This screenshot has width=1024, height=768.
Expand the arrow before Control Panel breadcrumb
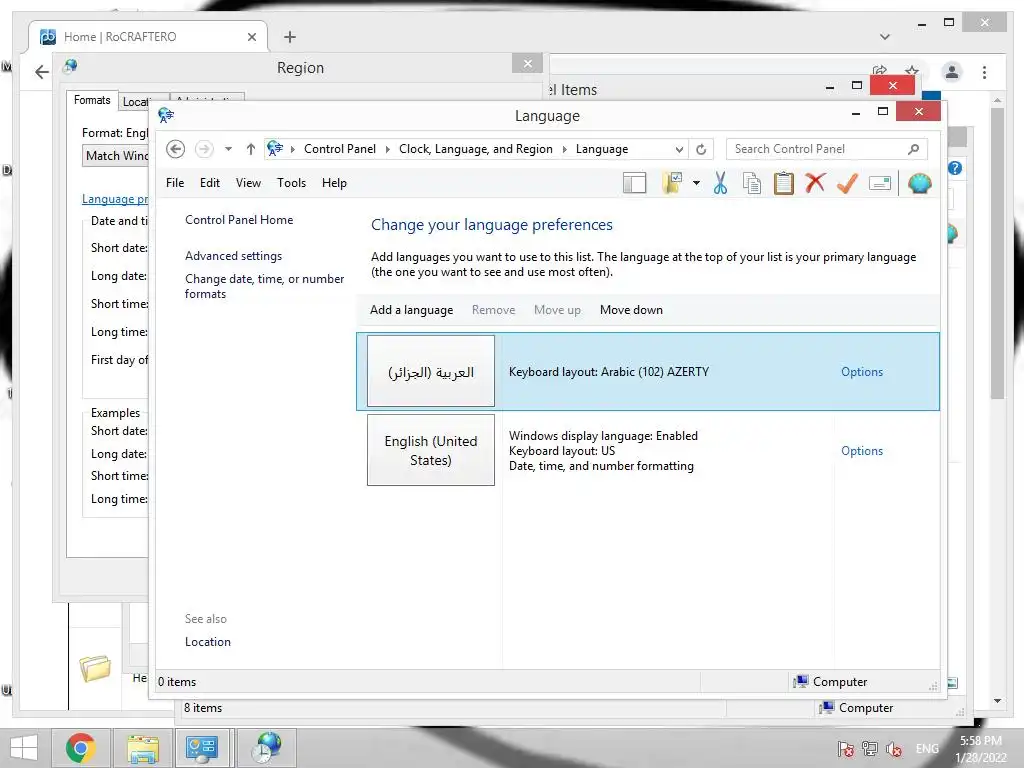pyautogui.click(x=293, y=149)
